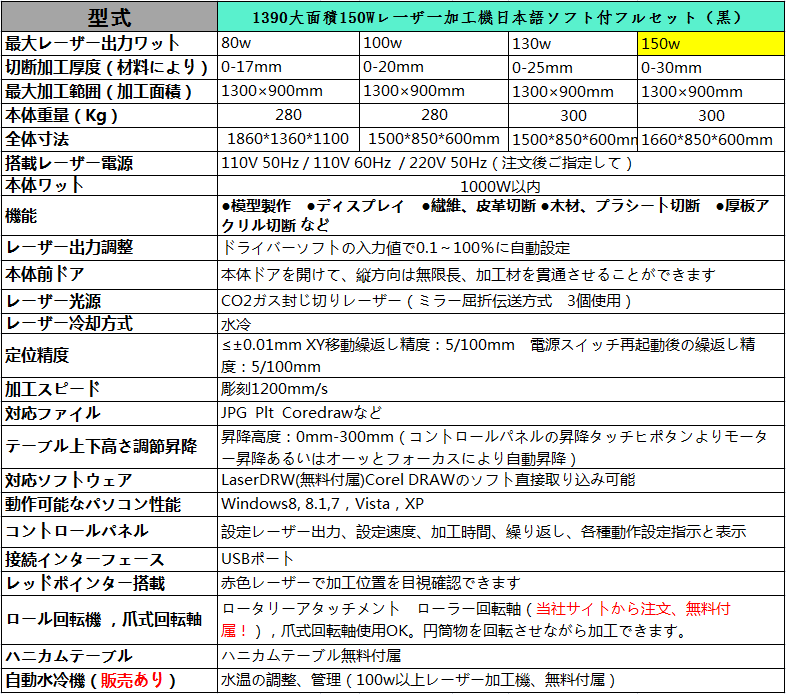Select the 'CO2ガス封じ切りレーザー' cell

pos(500,301)
